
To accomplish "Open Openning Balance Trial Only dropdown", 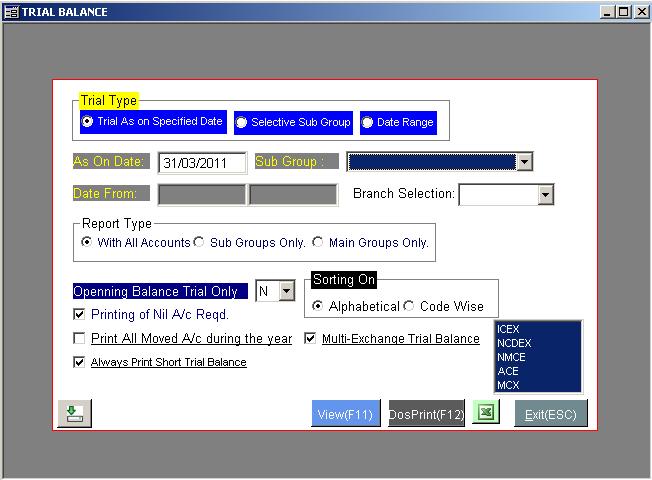I will (286, 291).
